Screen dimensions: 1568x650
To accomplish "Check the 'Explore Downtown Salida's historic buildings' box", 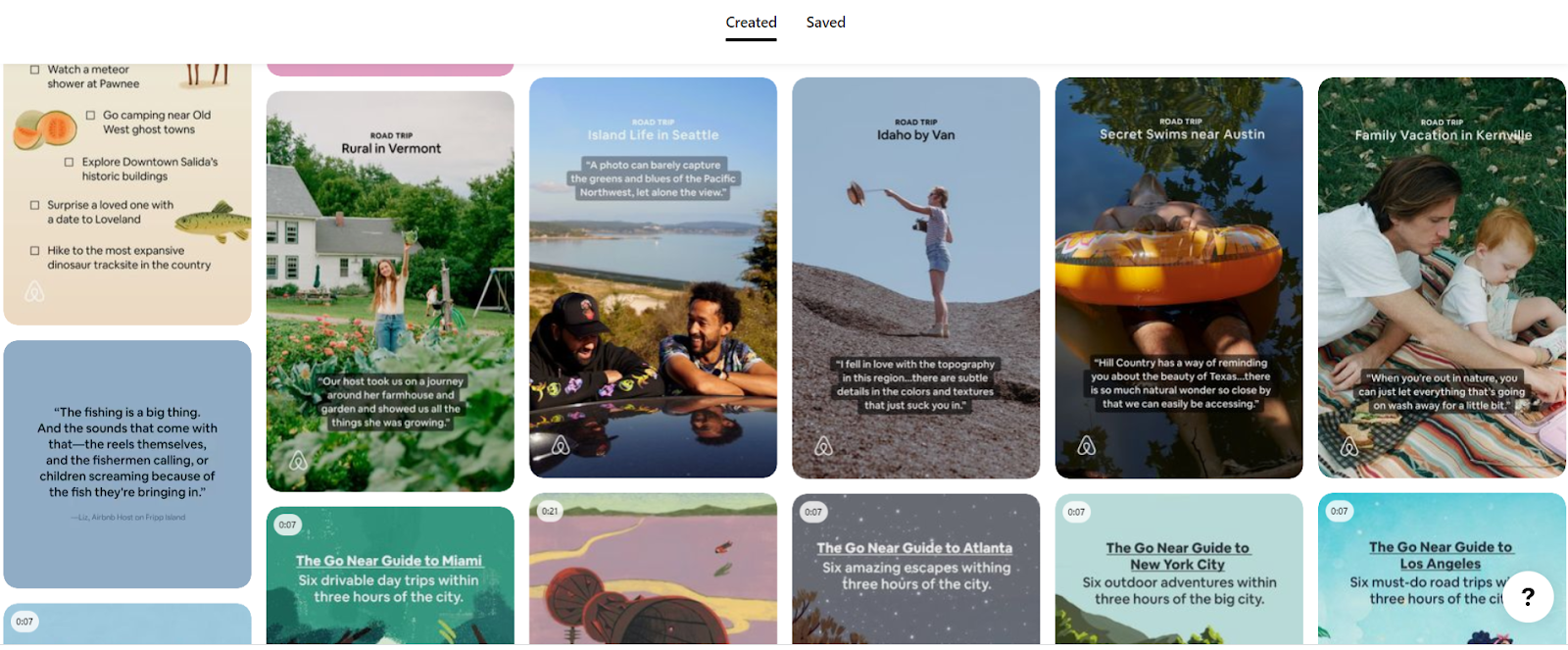I will 70,162.
